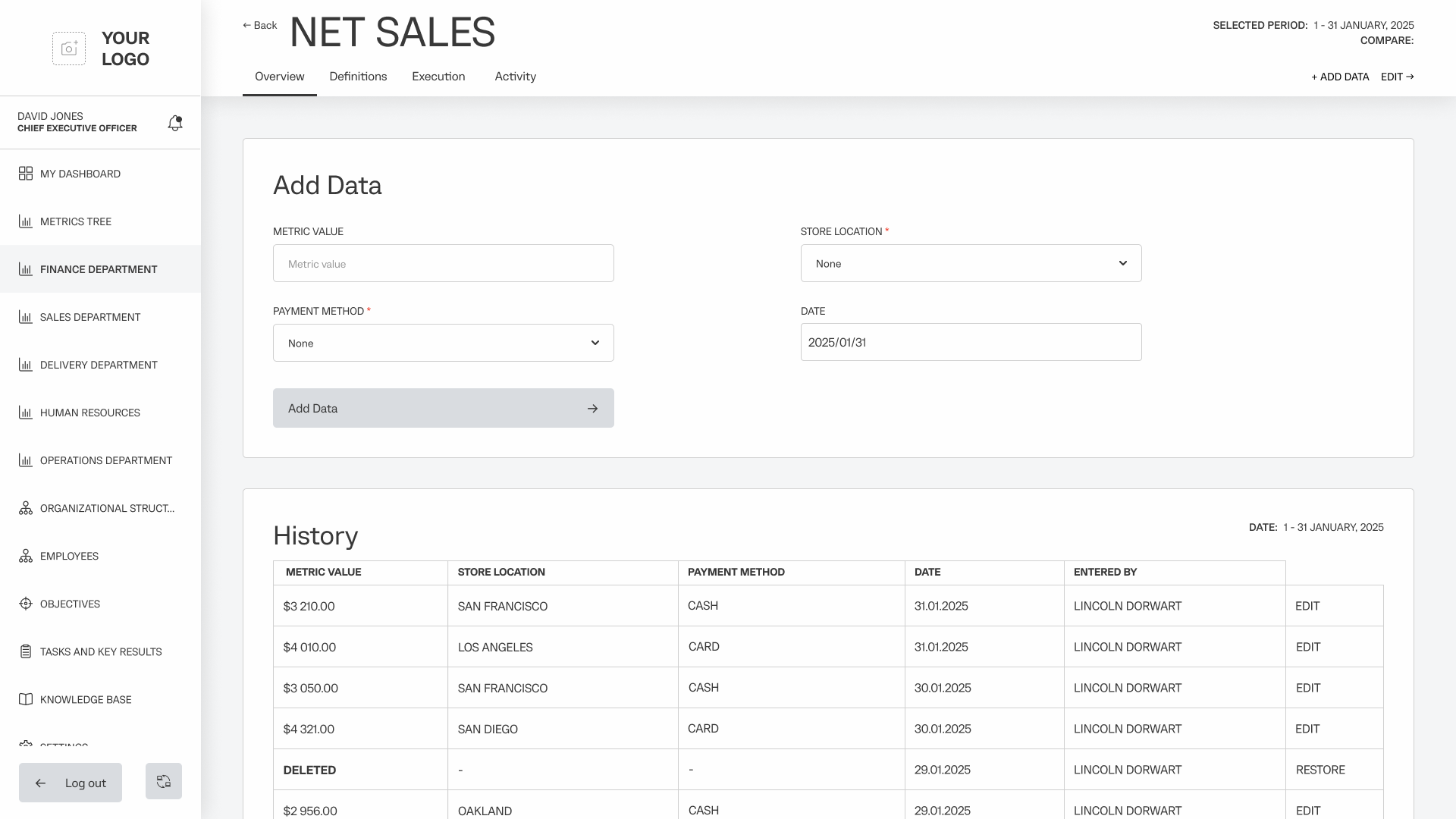Open My Dashboard grid icon
The image size is (1456, 819).
click(26, 174)
